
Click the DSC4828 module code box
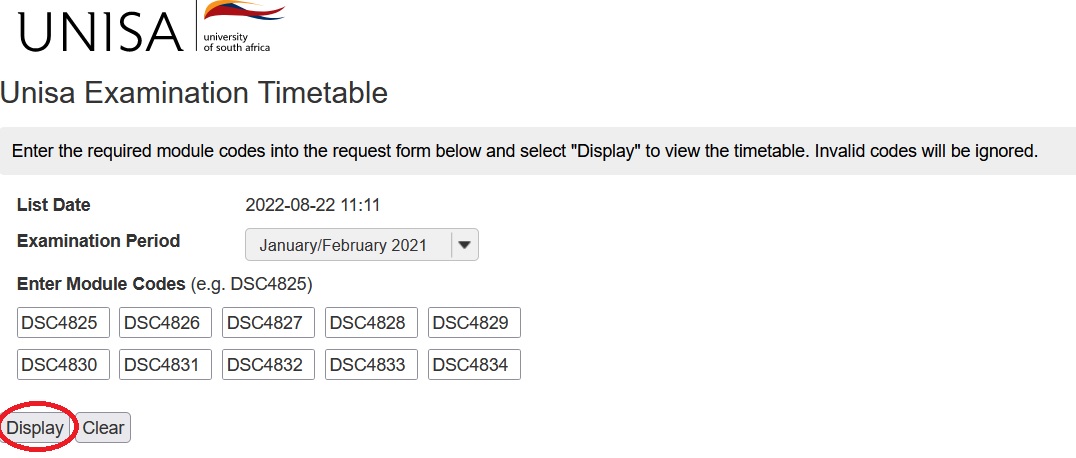371,323
